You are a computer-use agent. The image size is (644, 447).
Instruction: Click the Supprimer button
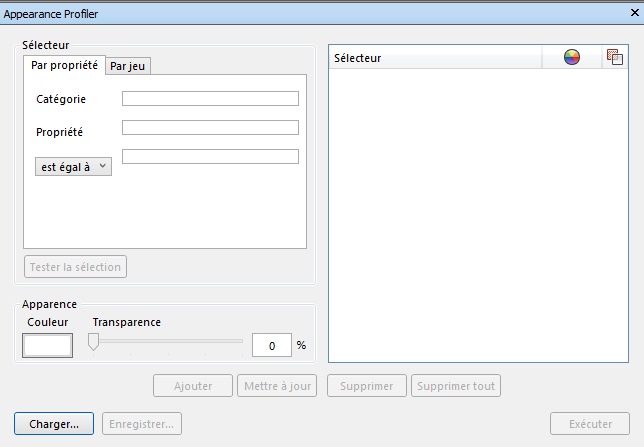click(x=367, y=385)
